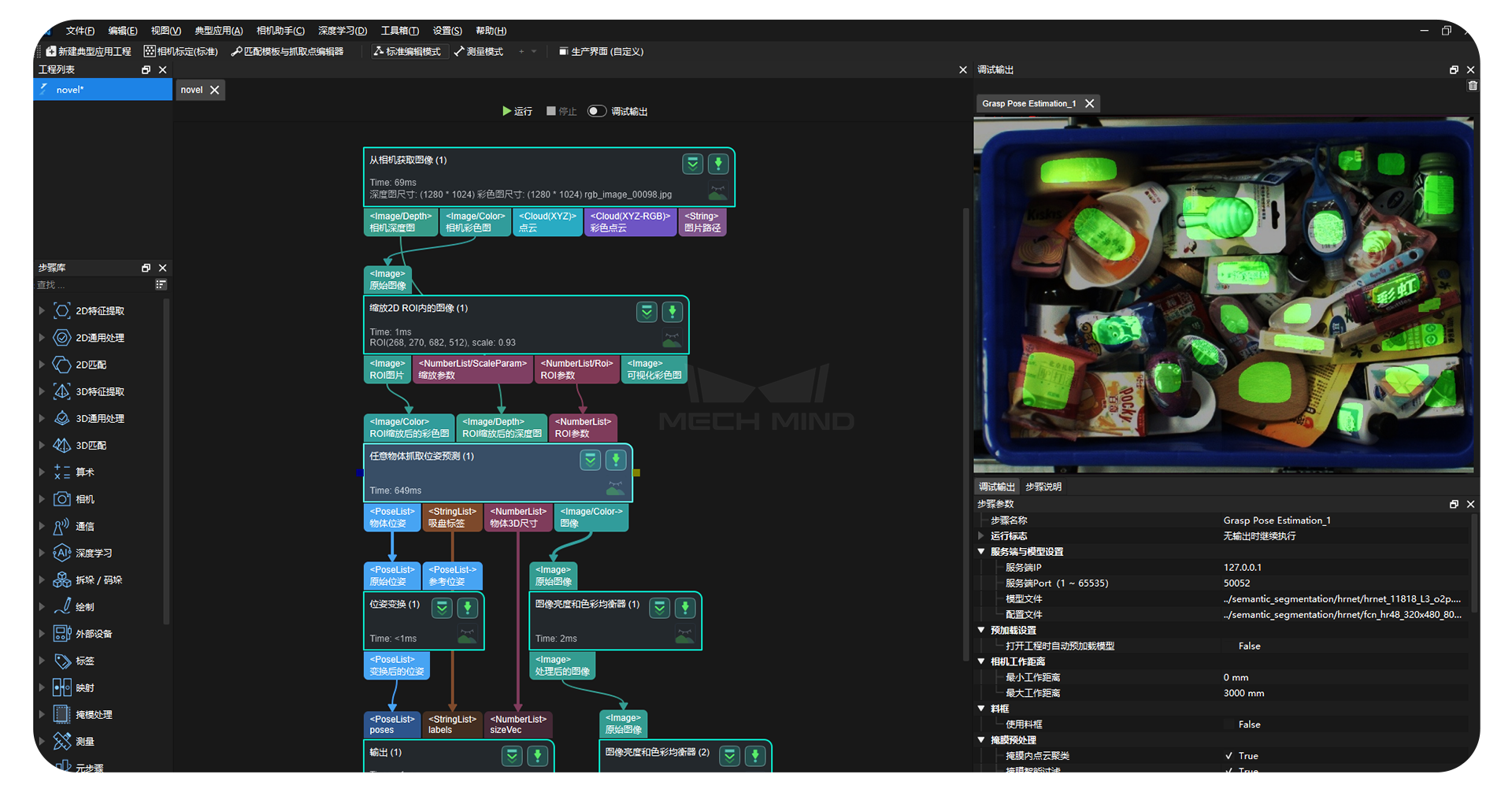
Task: Click the 新建典型应用工程 toolbar icon
Action: (51, 51)
